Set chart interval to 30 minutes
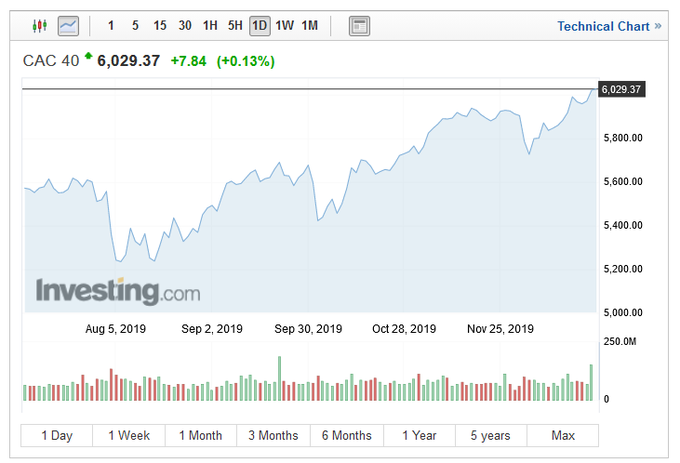This screenshot has width=680, height=463. pyautogui.click(x=185, y=26)
